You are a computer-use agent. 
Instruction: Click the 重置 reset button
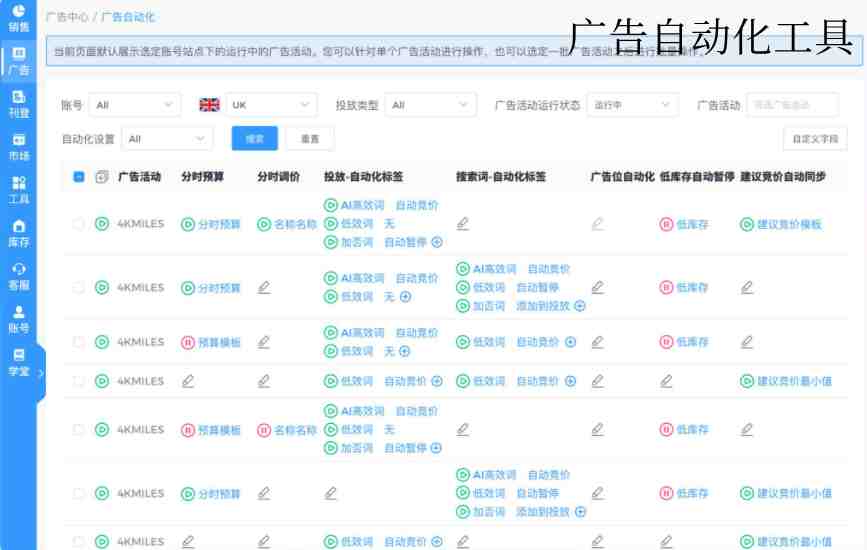tap(310, 139)
